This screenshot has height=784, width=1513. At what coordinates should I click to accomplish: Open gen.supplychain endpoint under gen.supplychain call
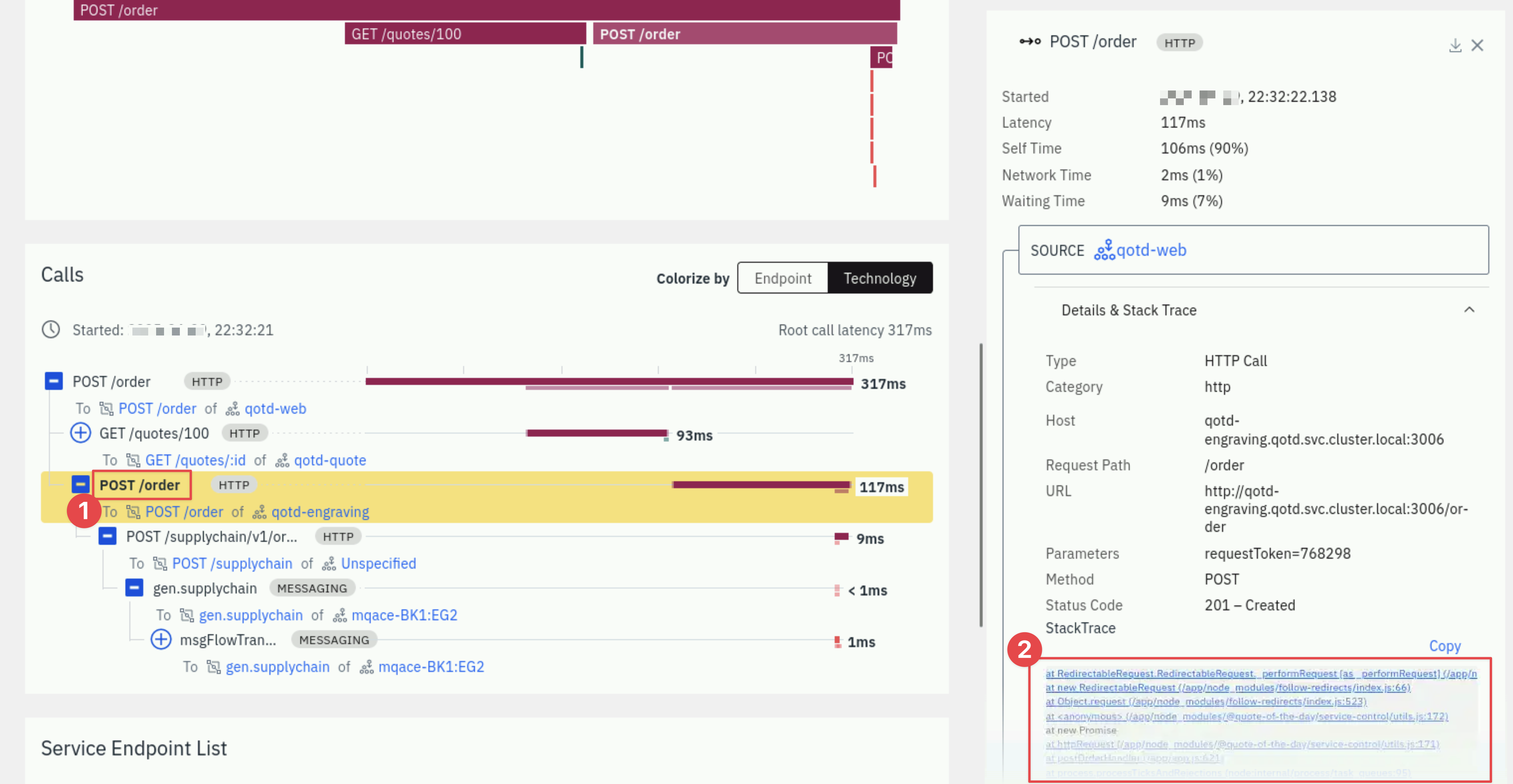251,615
